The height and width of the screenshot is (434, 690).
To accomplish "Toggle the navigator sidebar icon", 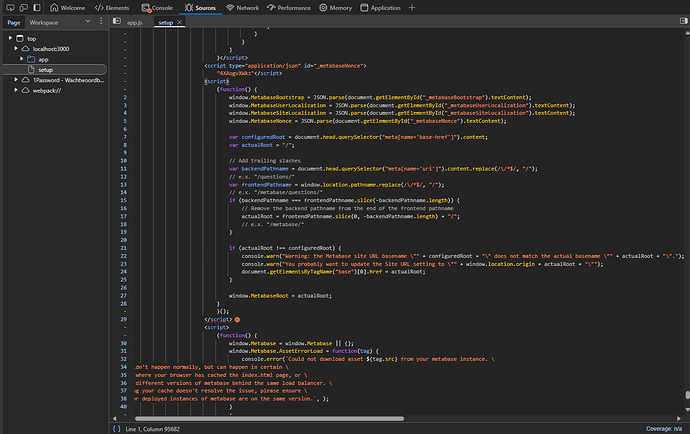I will pos(117,21).
